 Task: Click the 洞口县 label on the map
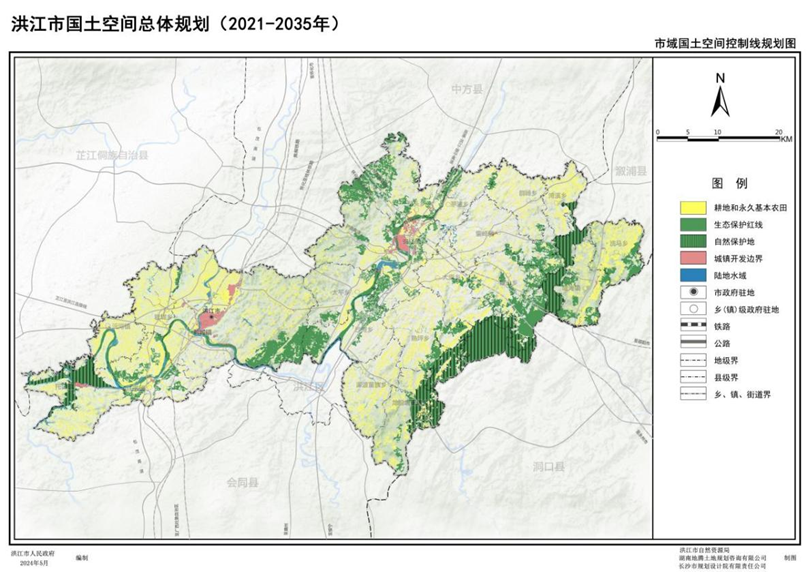click(x=549, y=466)
